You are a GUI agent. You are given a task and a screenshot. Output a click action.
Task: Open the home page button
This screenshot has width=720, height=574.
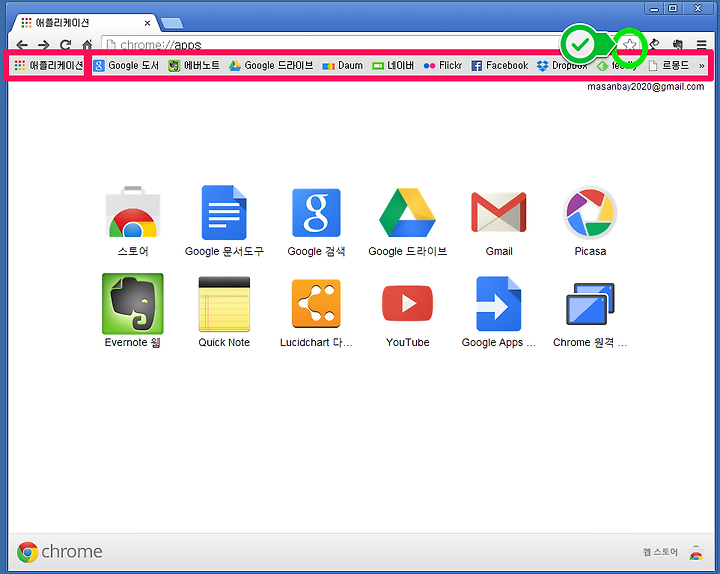pyautogui.click(x=87, y=45)
